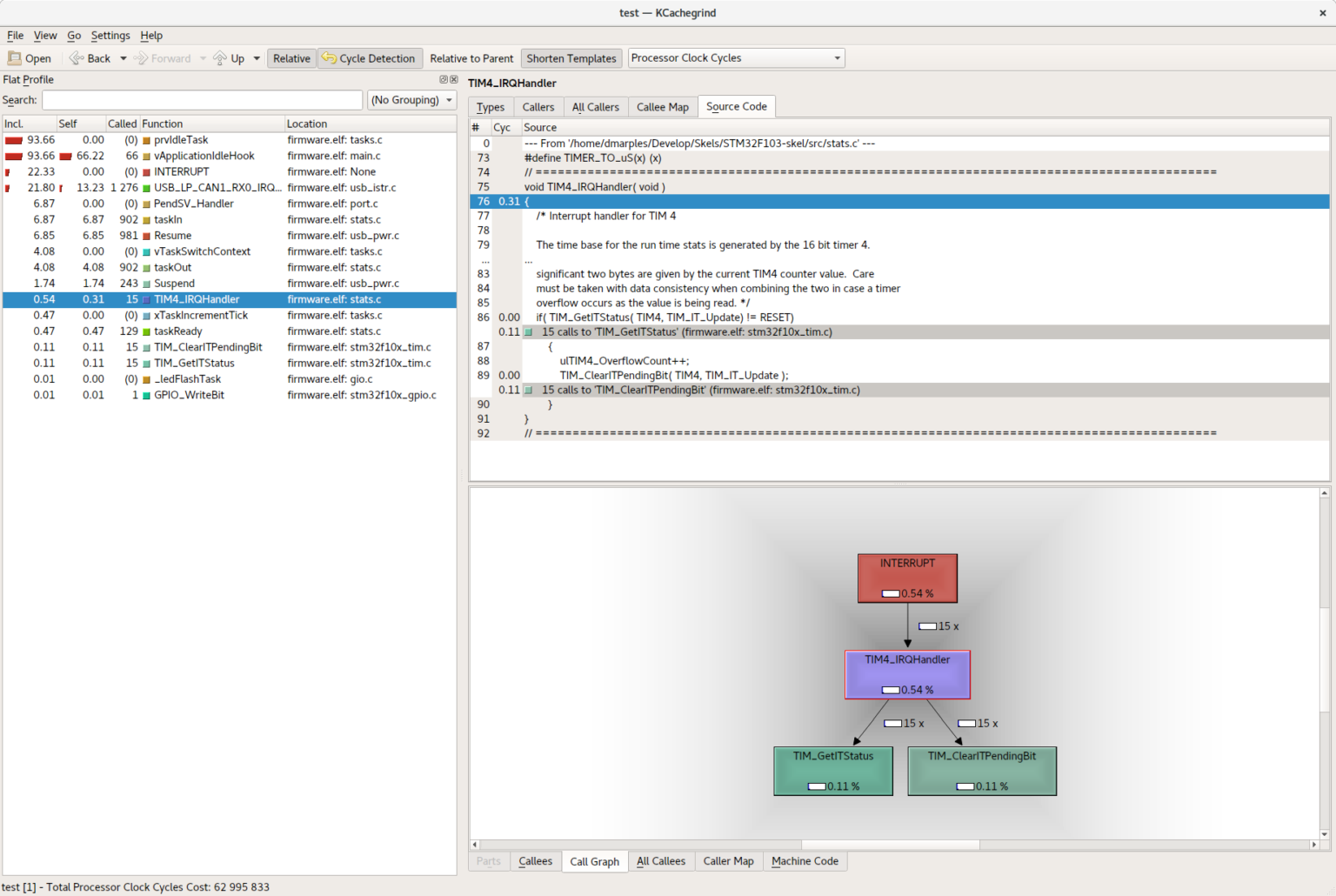Click the TIM_ClearITPendingBit graph node

tap(981, 771)
